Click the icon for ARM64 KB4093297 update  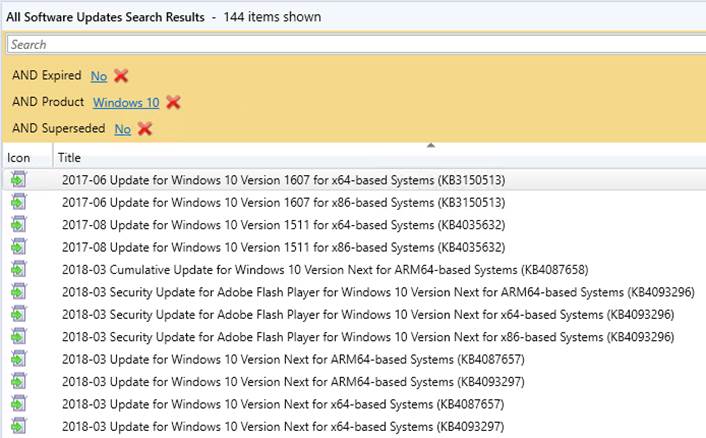point(19,382)
